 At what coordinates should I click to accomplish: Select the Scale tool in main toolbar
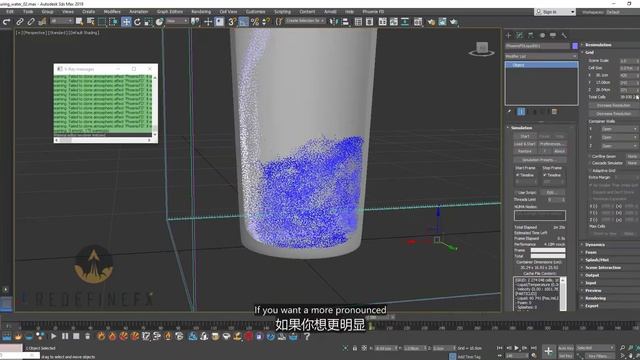coord(148,22)
